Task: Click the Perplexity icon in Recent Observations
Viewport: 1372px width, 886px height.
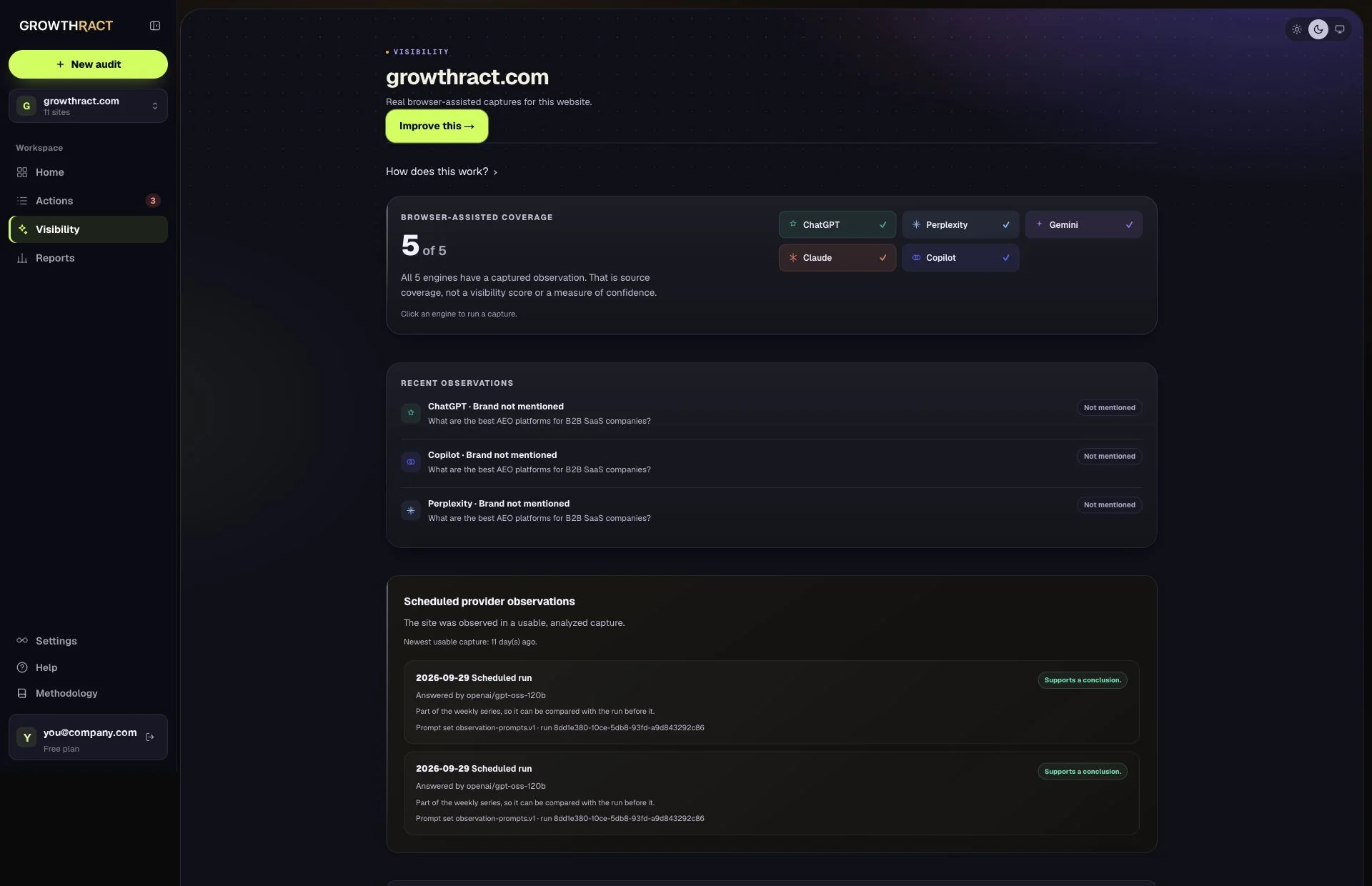Action: pyautogui.click(x=411, y=511)
